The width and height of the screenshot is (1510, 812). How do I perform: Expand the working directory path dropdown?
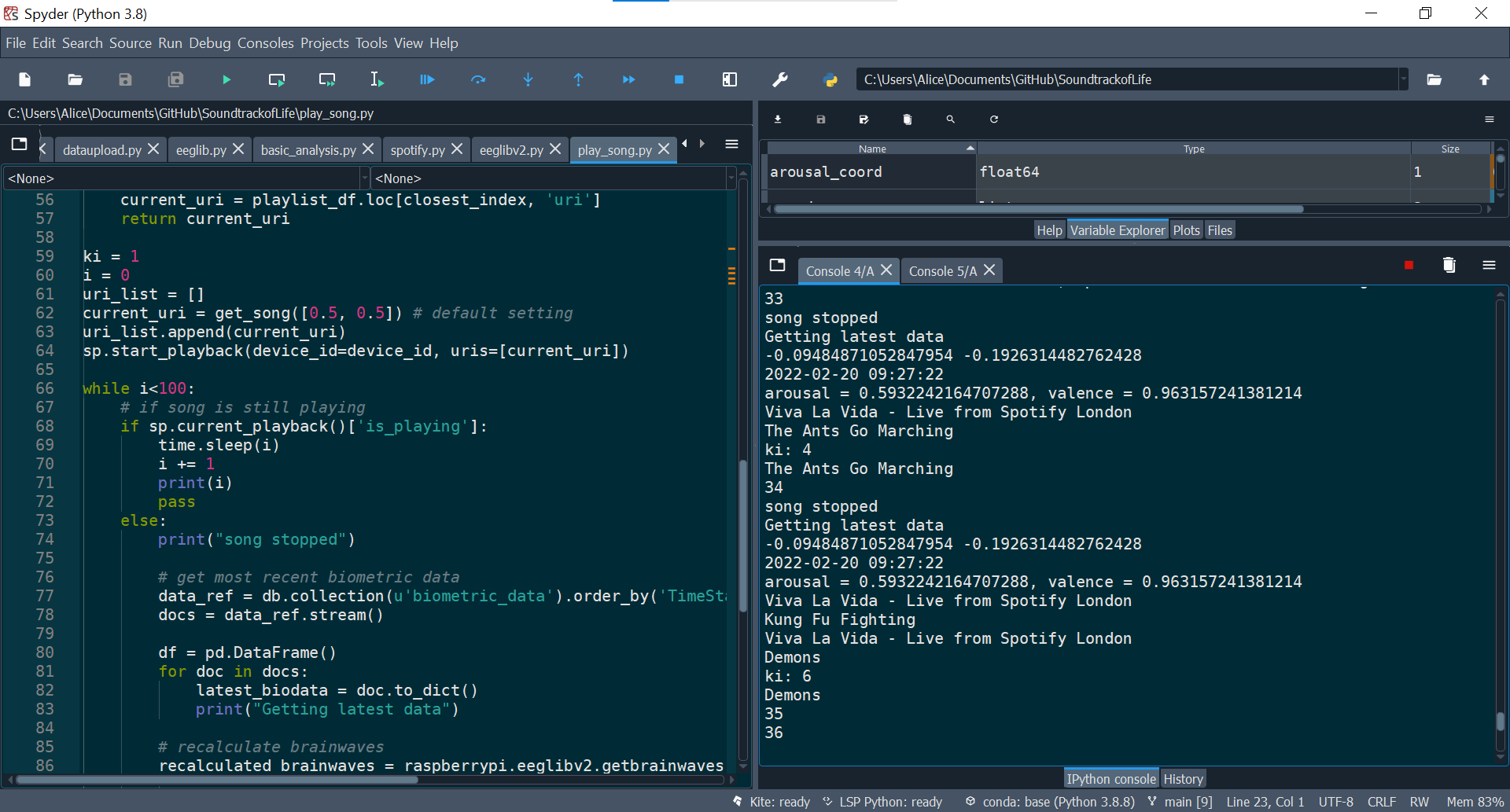click(1403, 79)
